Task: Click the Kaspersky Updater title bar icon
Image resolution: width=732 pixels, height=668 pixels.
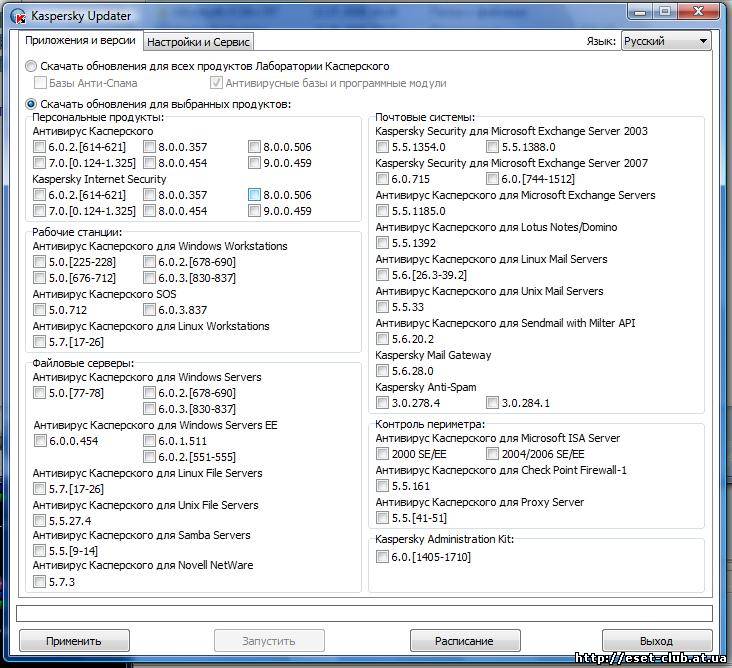Action: [18, 16]
